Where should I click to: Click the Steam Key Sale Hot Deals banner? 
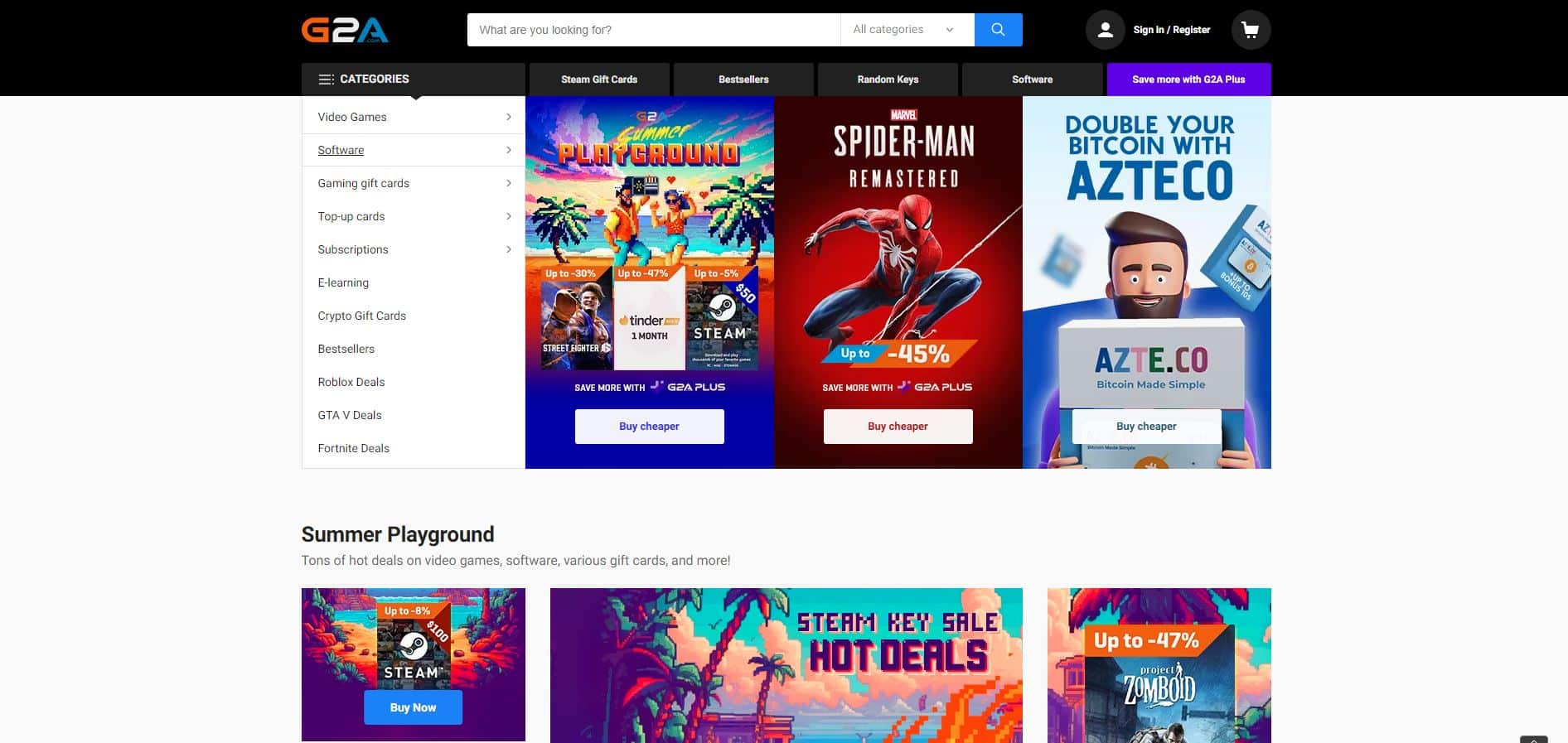click(x=786, y=665)
